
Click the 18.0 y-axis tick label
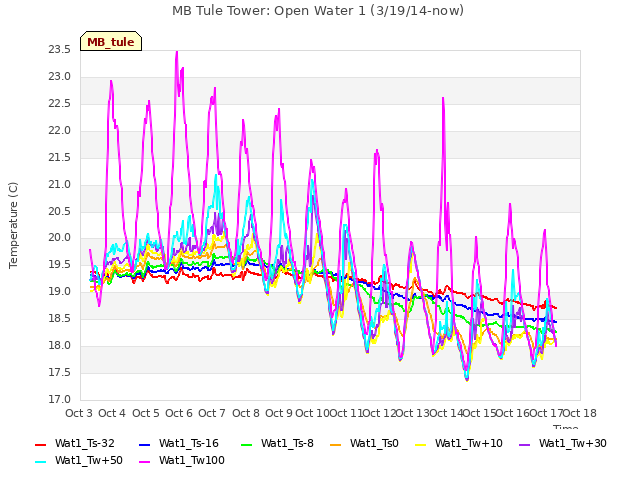point(60,345)
